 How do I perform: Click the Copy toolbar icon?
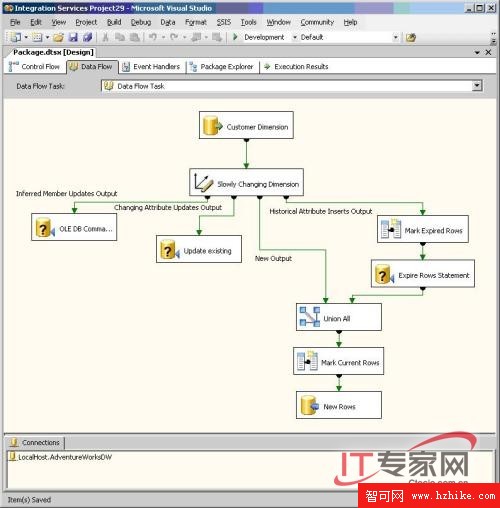point(120,37)
